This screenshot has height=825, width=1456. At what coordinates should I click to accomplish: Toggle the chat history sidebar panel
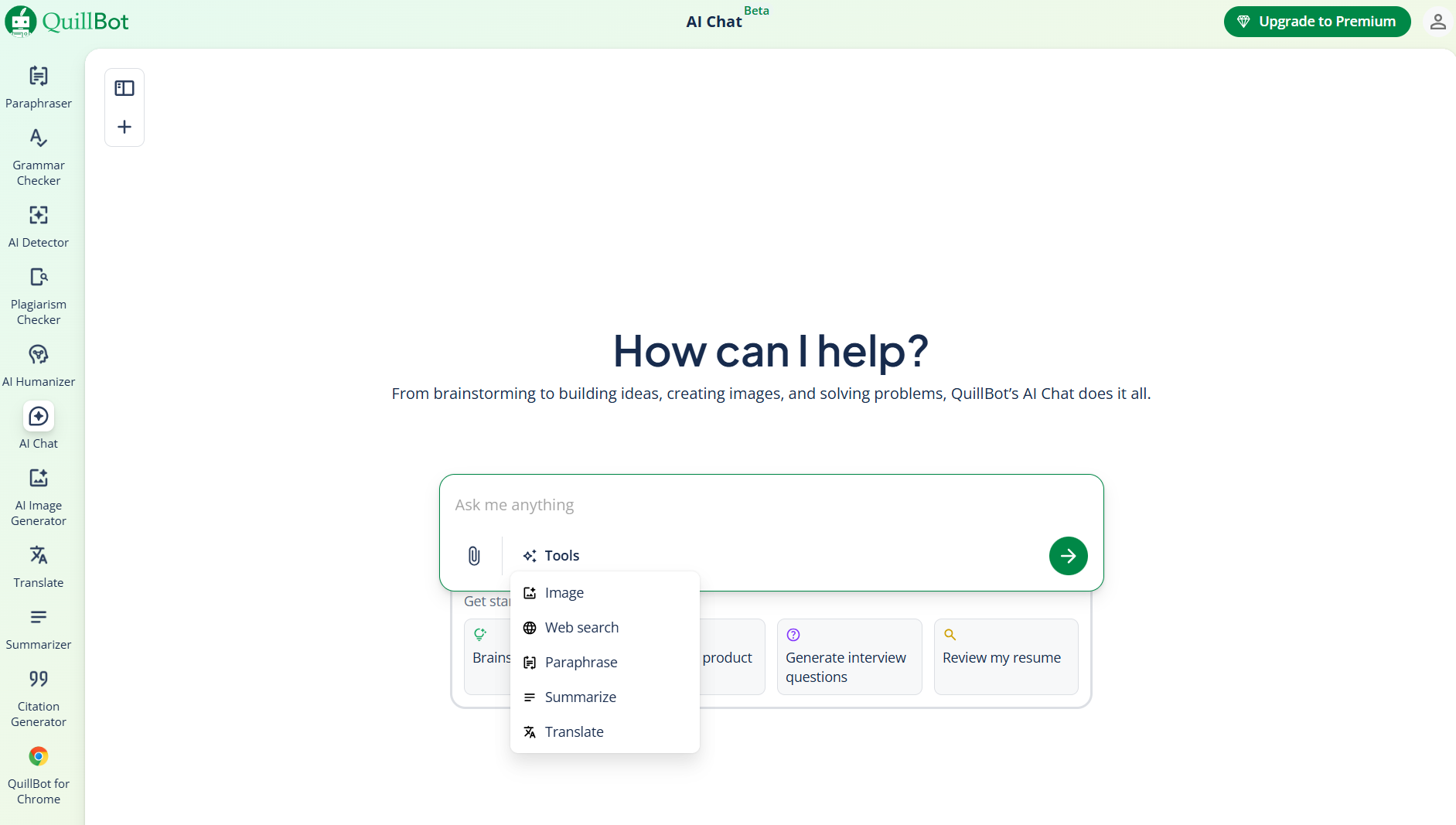click(x=124, y=88)
